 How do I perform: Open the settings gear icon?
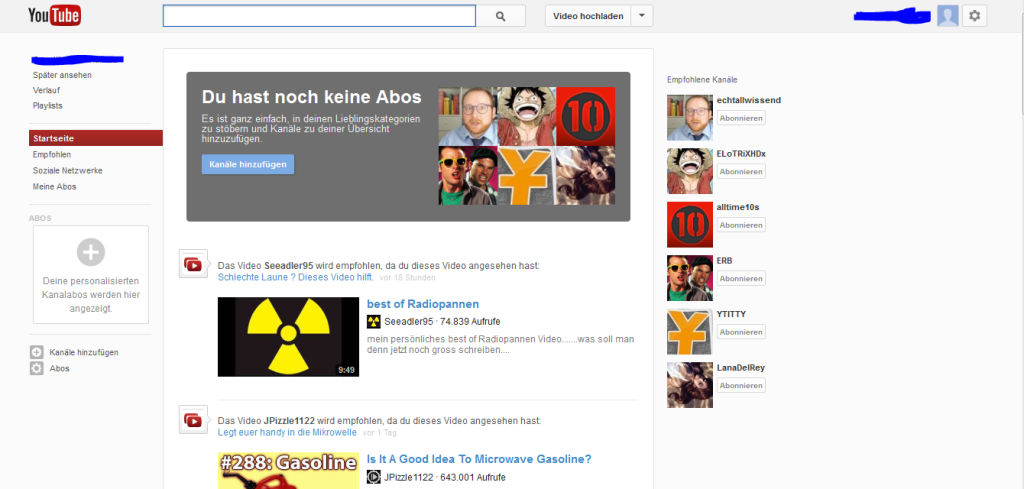[976, 16]
